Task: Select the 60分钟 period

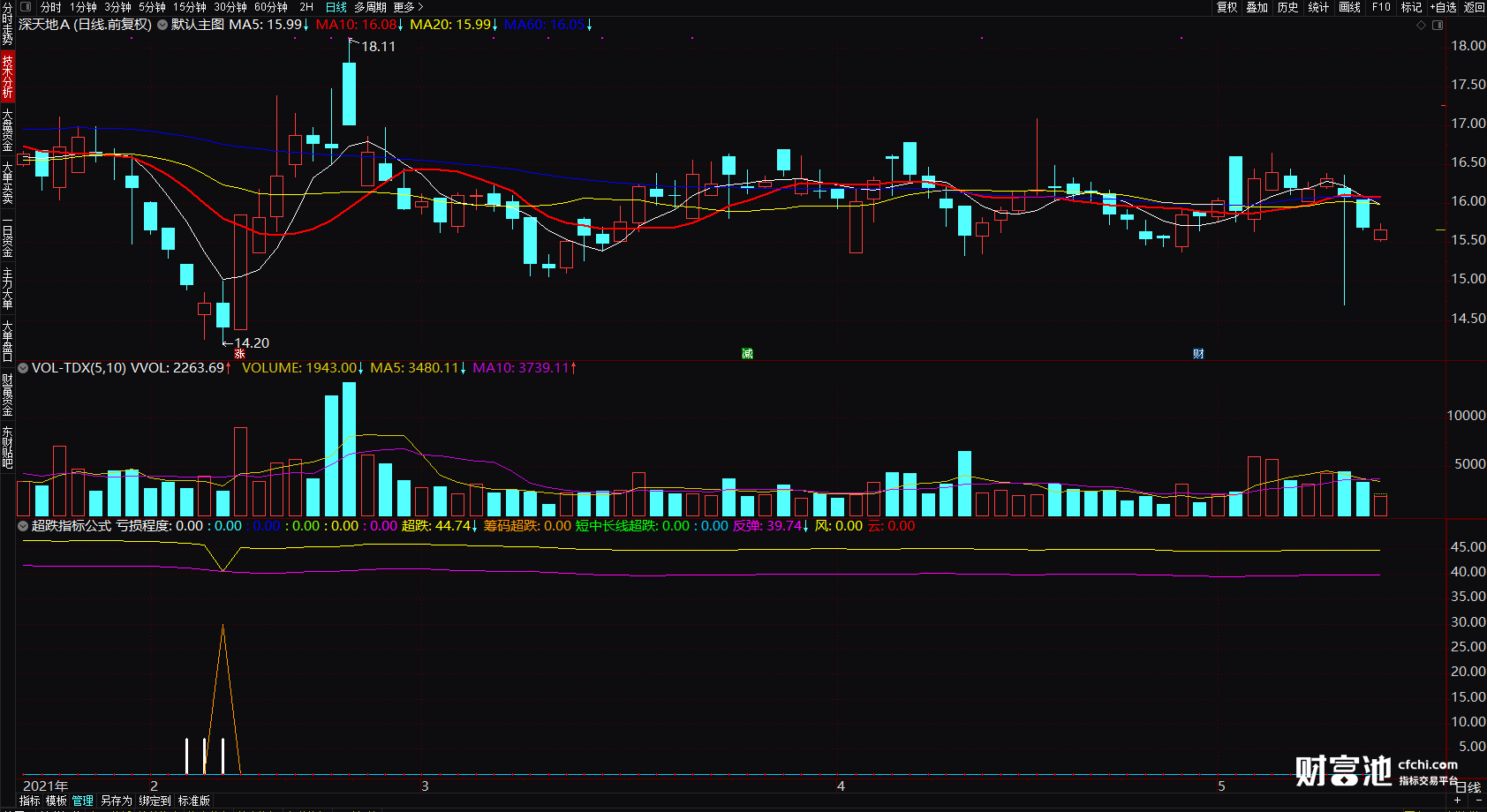Action: point(271,7)
